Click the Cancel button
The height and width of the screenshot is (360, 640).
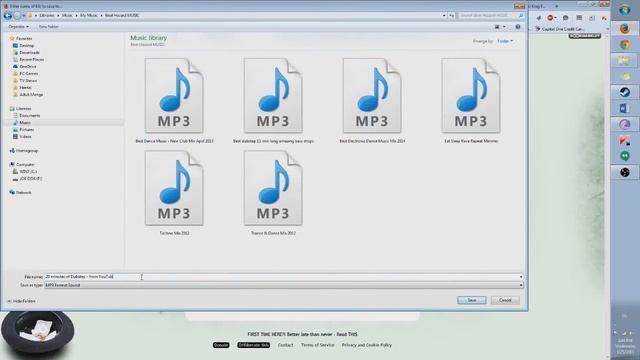505,300
